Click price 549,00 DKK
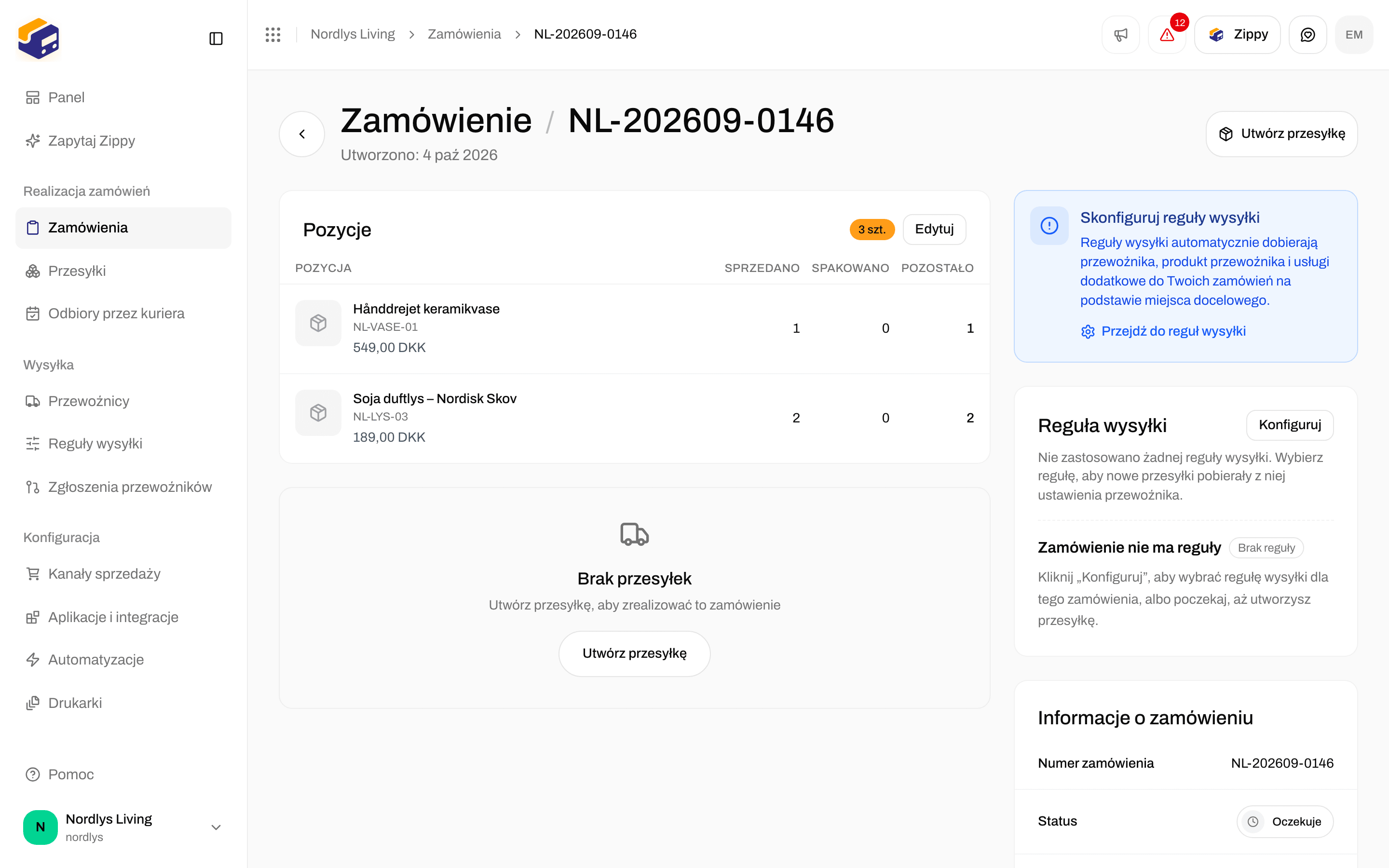Image resolution: width=1389 pixels, height=868 pixels. 389,348
